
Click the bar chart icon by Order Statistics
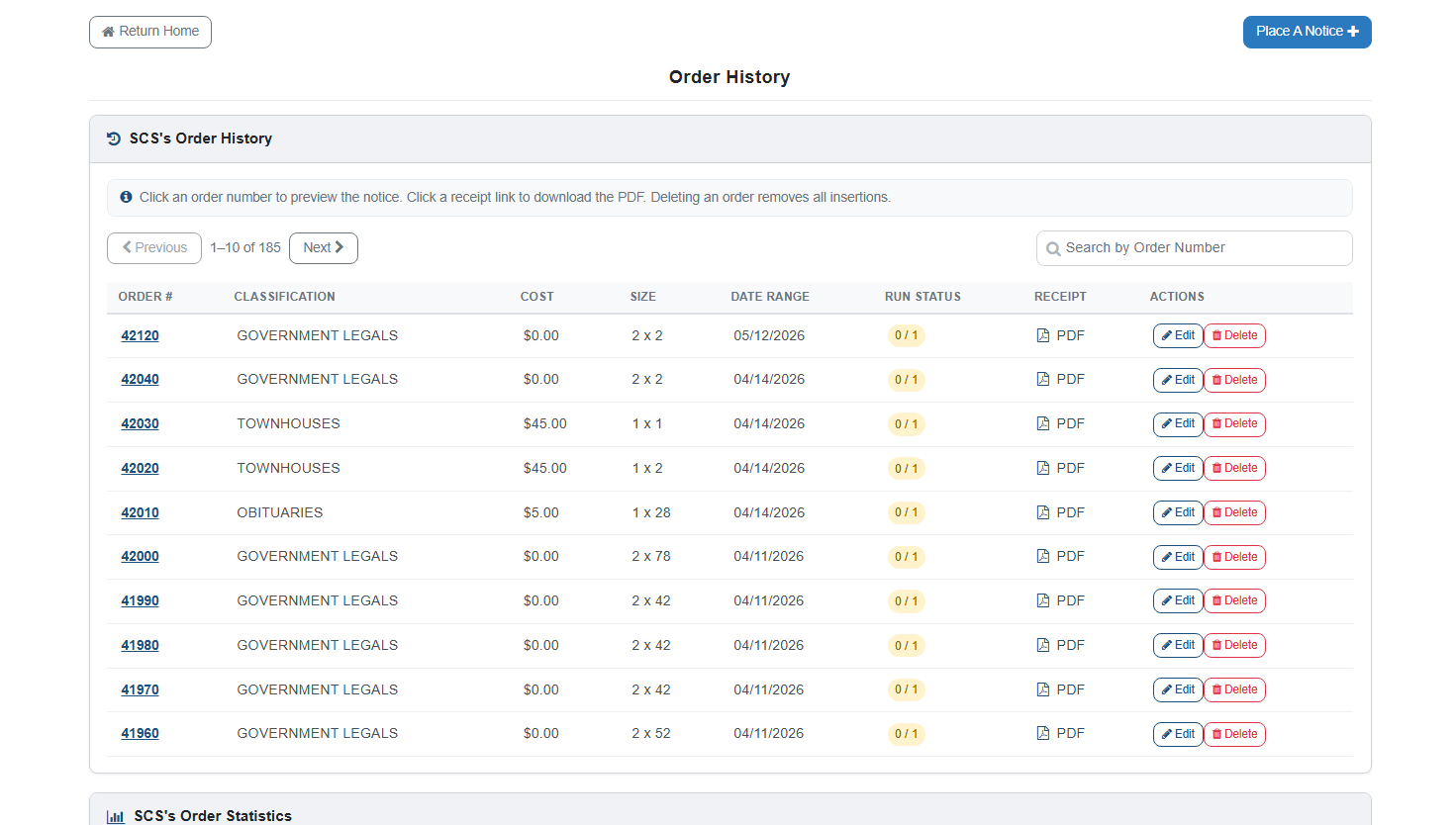116,817
